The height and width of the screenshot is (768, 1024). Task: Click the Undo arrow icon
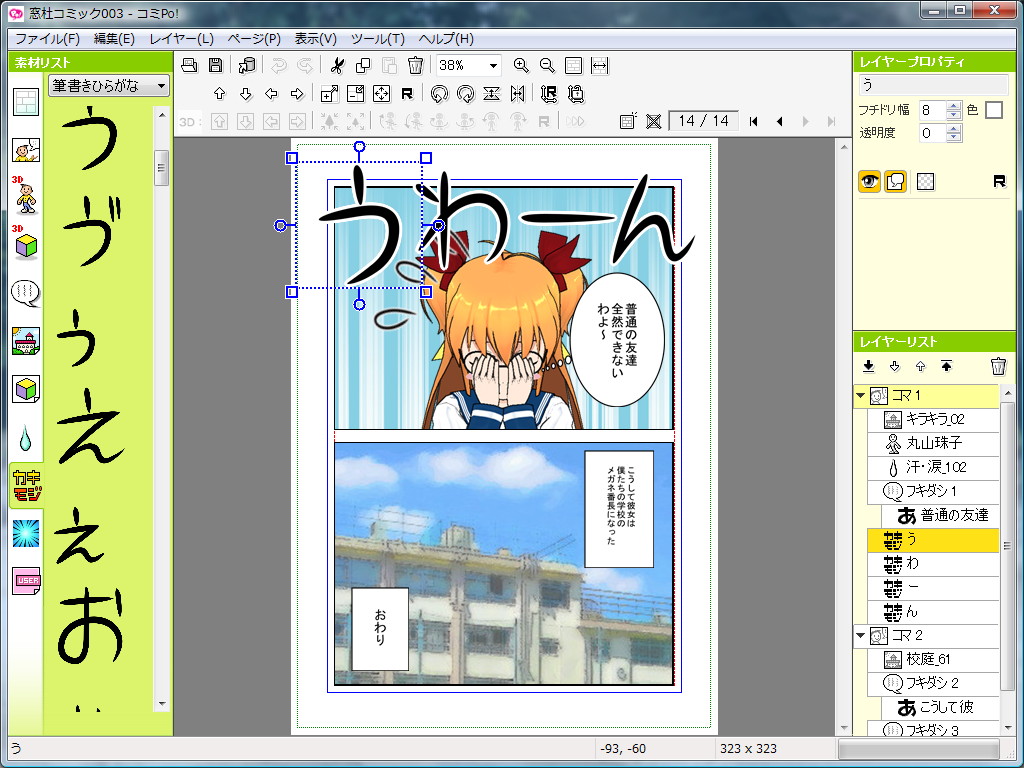(279, 65)
